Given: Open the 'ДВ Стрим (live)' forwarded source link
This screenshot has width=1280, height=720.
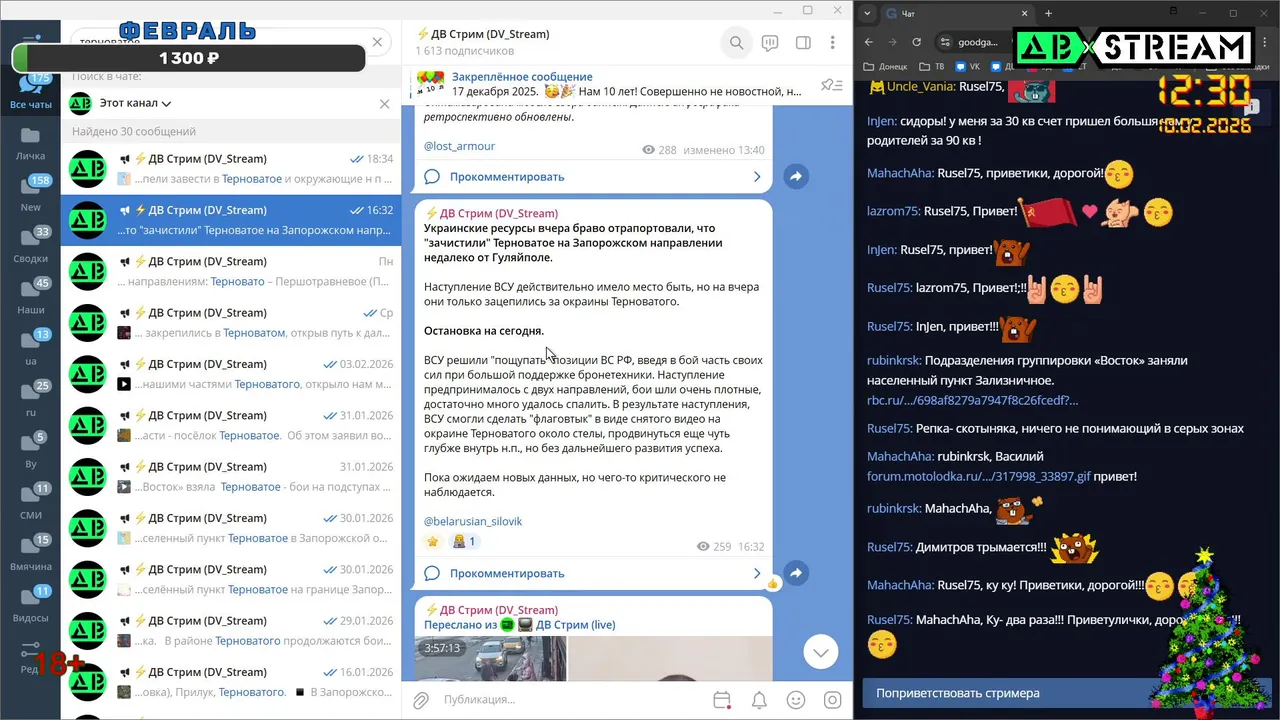Looking at the screenshot, I should tap(575, 624).
